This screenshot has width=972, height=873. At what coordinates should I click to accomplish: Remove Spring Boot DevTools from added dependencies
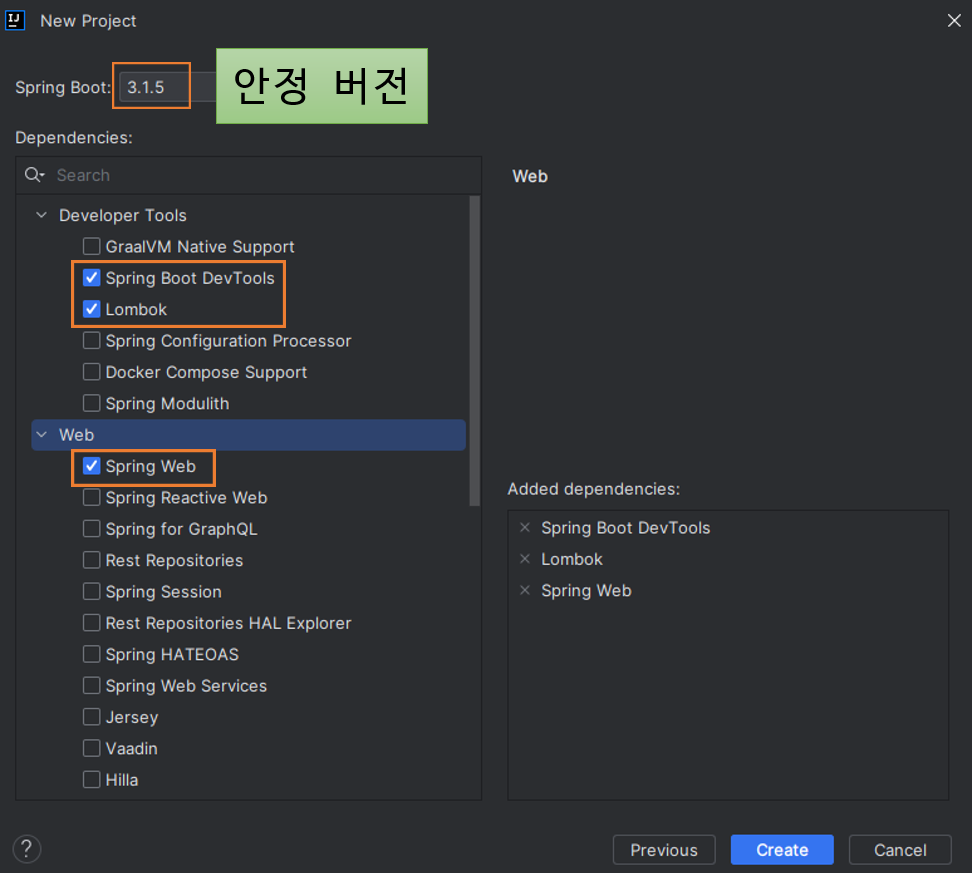click(x=524, y=528)
